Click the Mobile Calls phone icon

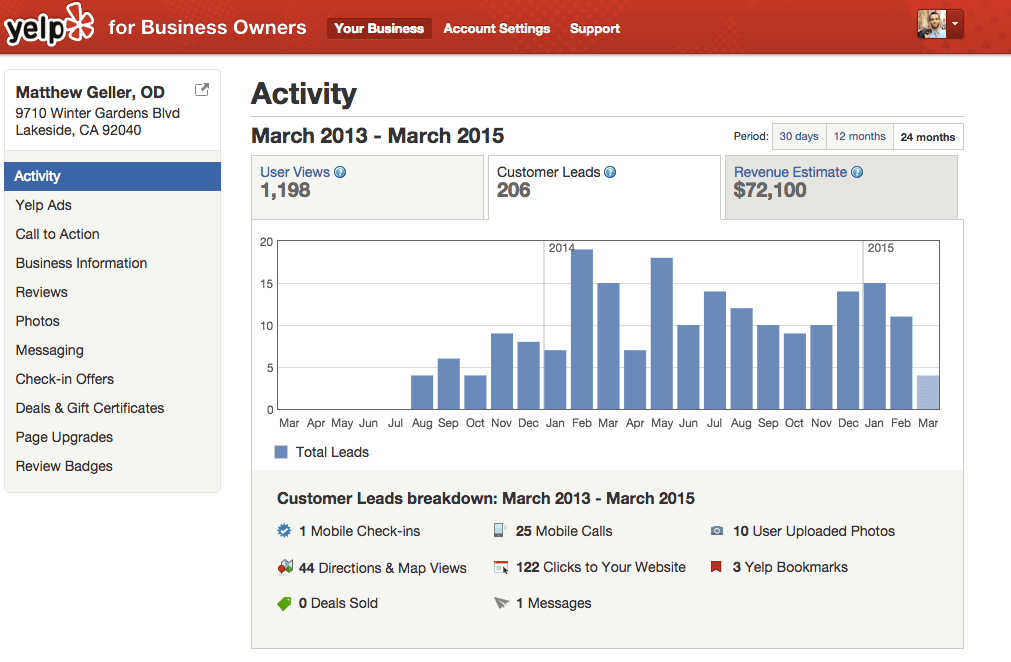[500, 530]
